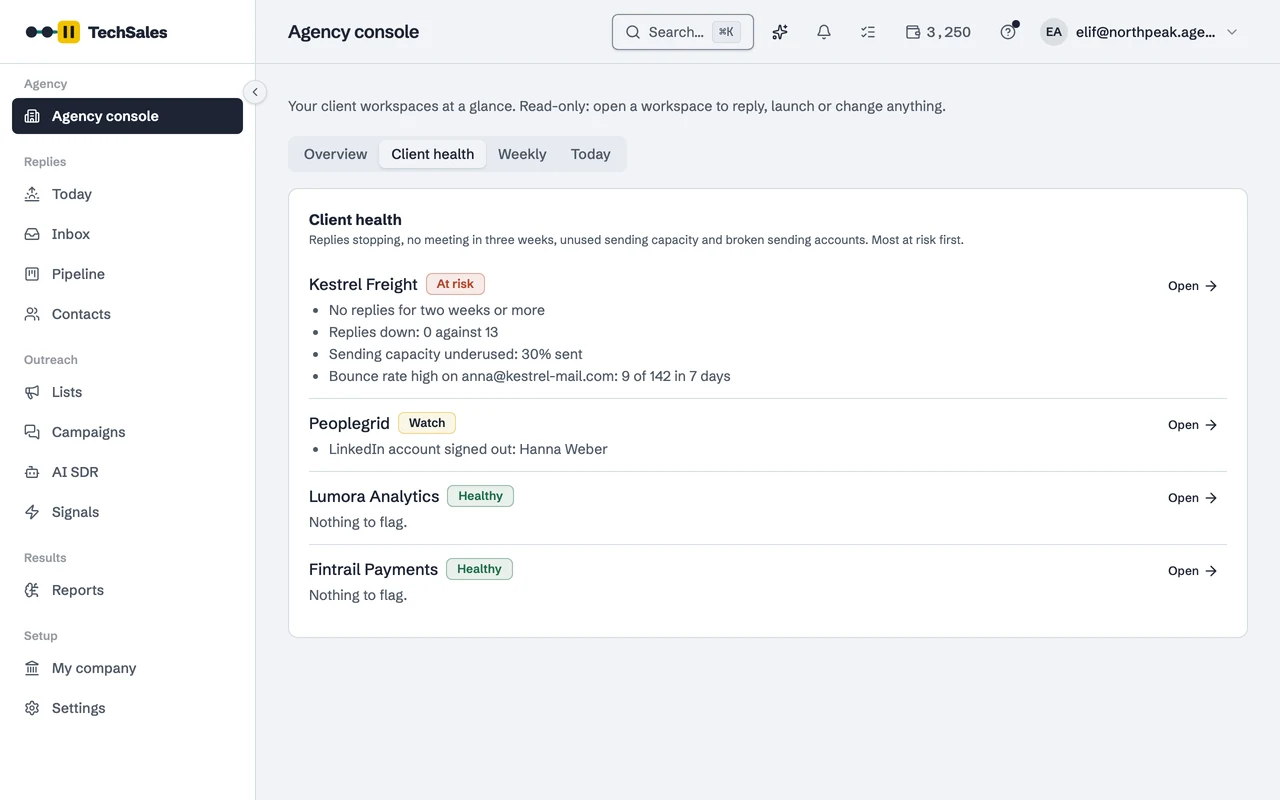Click the Healthy badge on Fintrail Payments

point(479,569)
